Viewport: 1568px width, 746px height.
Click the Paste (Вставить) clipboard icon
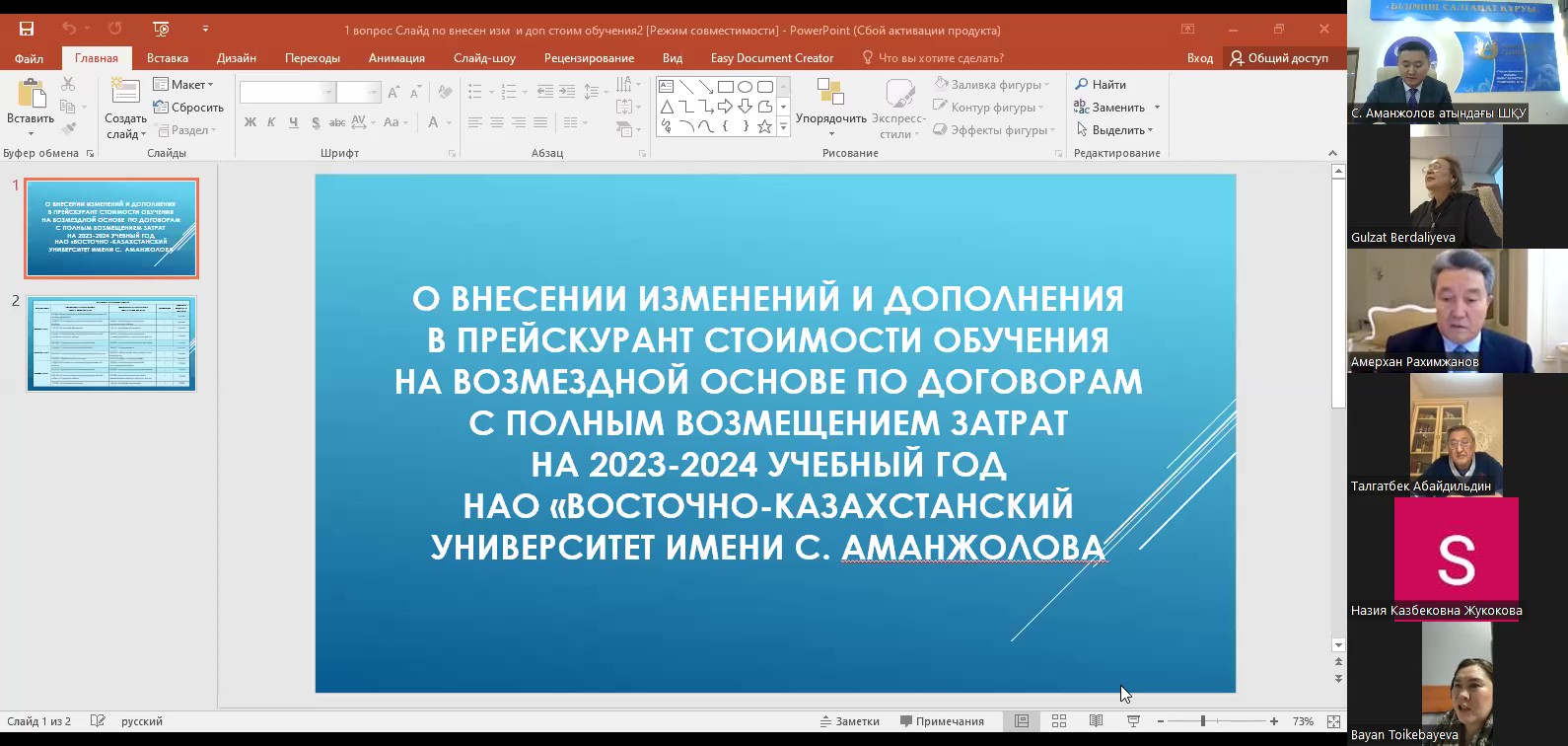coord(31,96)
